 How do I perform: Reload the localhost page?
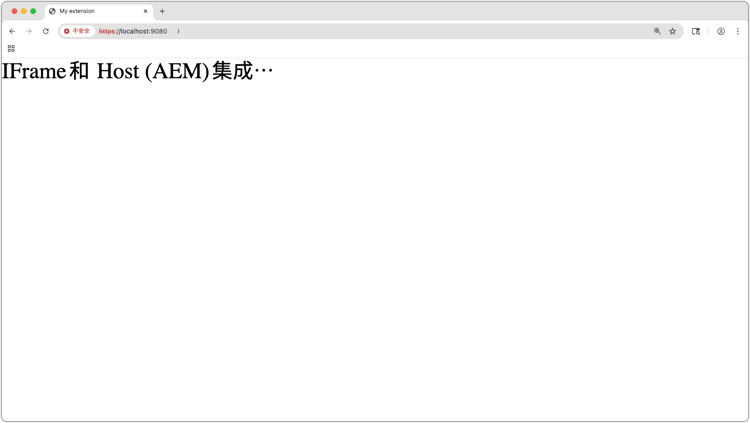pos(46,31)
